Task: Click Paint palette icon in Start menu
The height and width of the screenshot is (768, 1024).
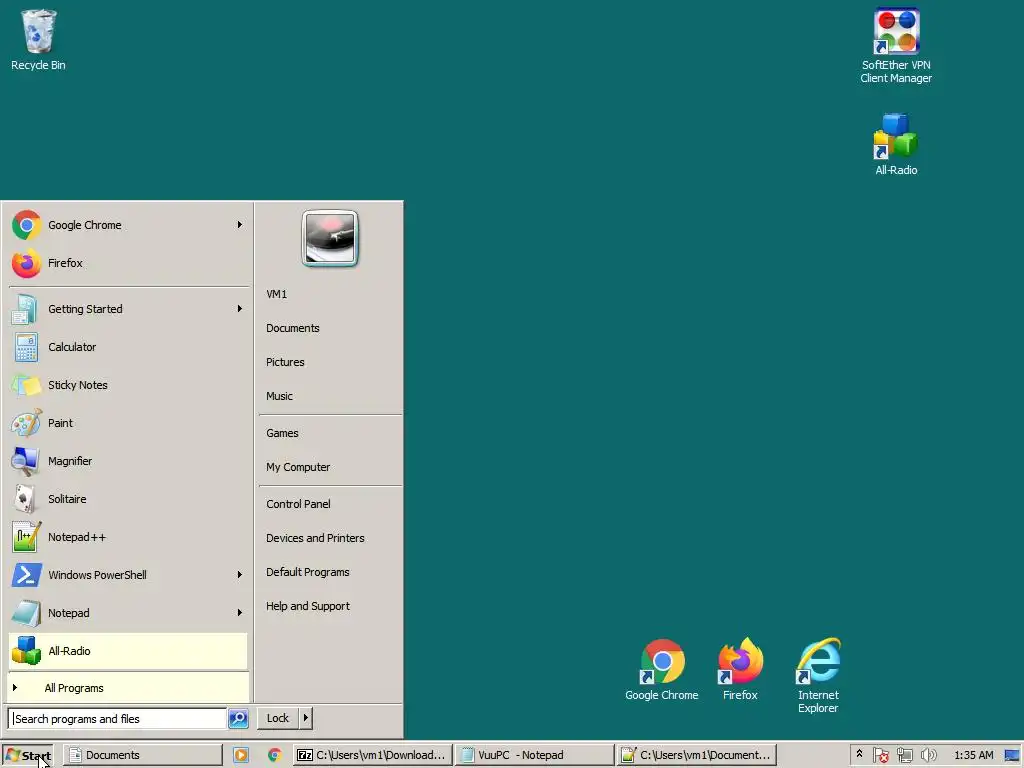Action: (x=26, y=423)
